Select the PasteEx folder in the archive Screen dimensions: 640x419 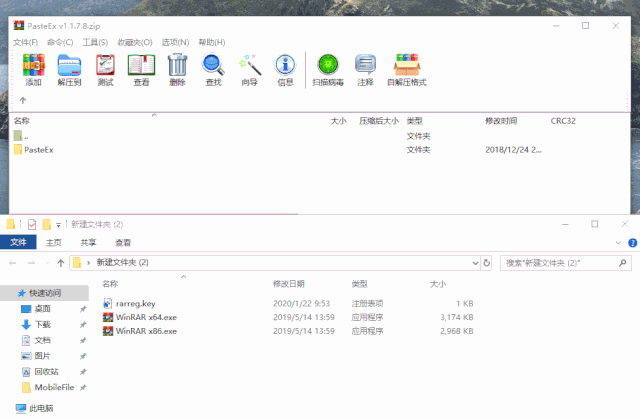coord(38,149)
